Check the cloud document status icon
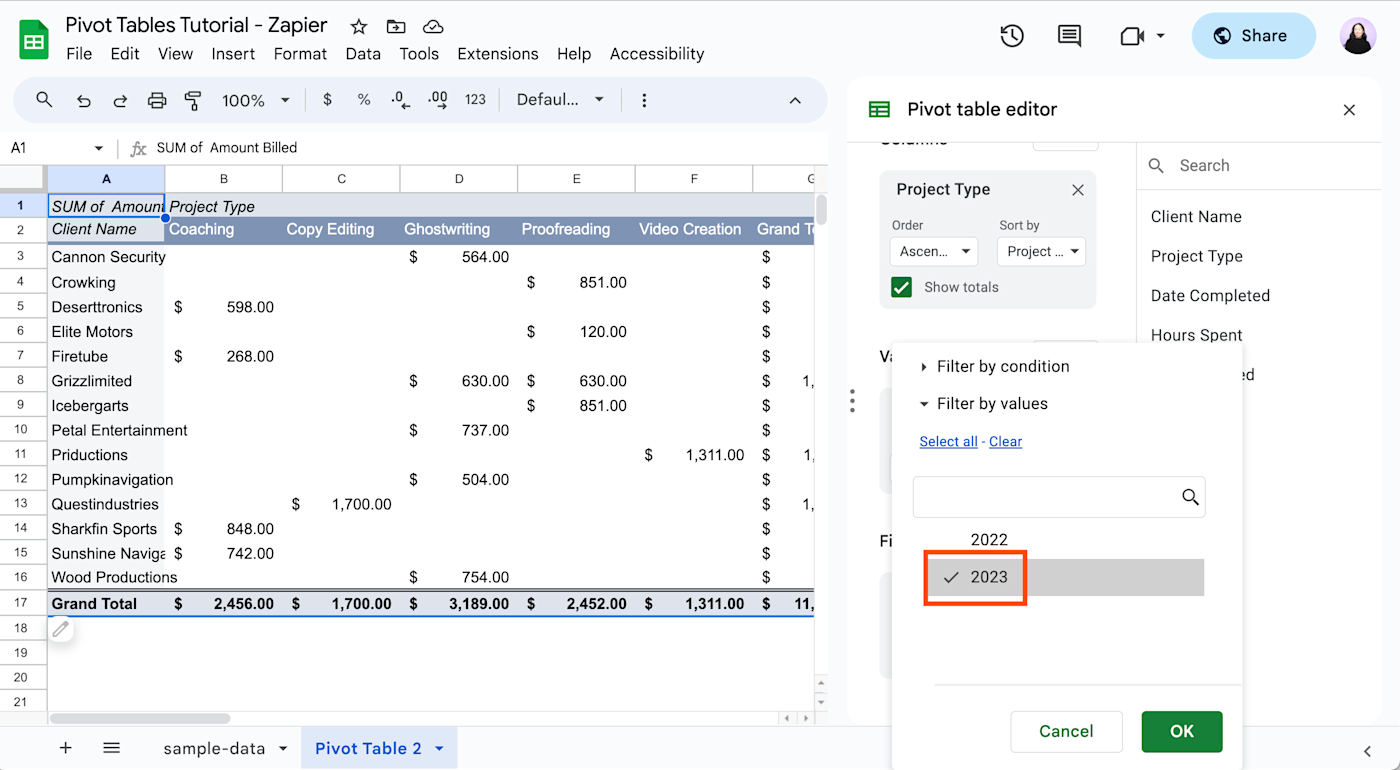The image size is (1400, 770). coord(433,27)
